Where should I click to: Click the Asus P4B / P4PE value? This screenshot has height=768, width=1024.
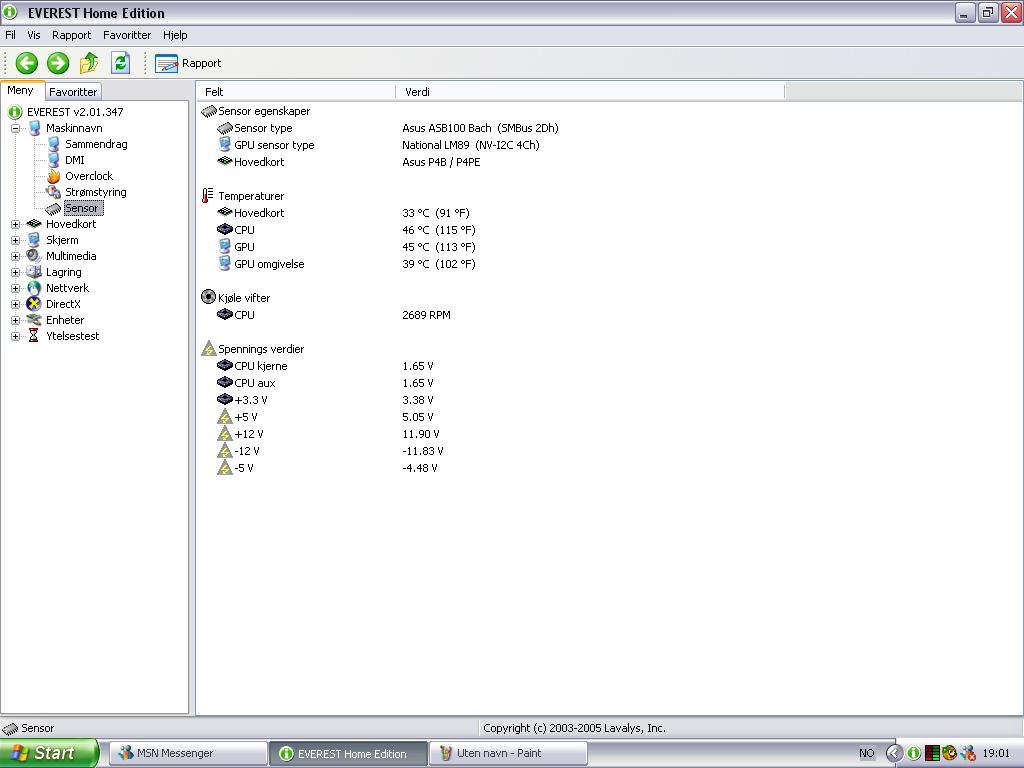(x=441, y=162)
